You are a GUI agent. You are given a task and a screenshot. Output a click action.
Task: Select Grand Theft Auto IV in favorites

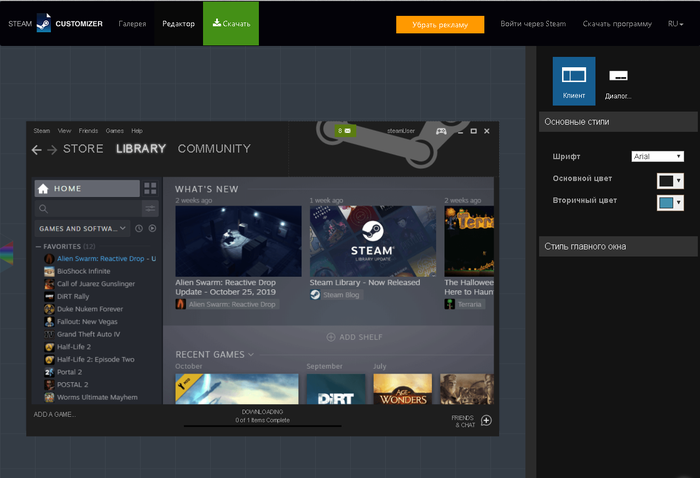[88, 334]
